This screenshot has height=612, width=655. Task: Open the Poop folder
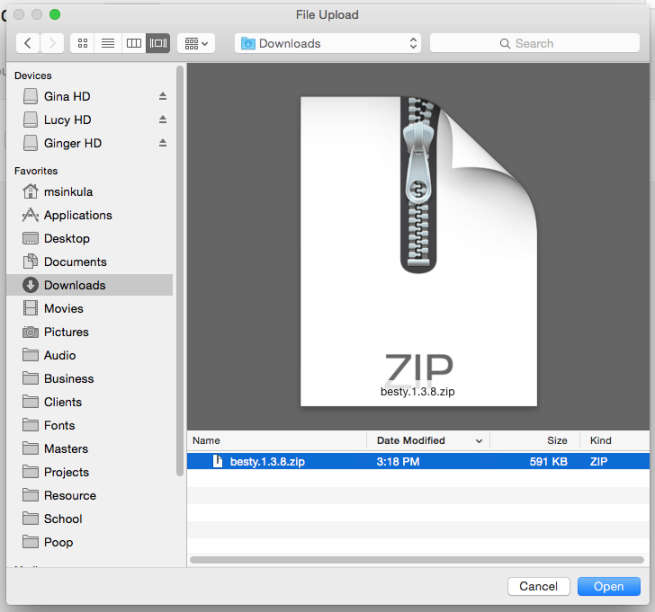pyautogui.click(x=90, y=543)
